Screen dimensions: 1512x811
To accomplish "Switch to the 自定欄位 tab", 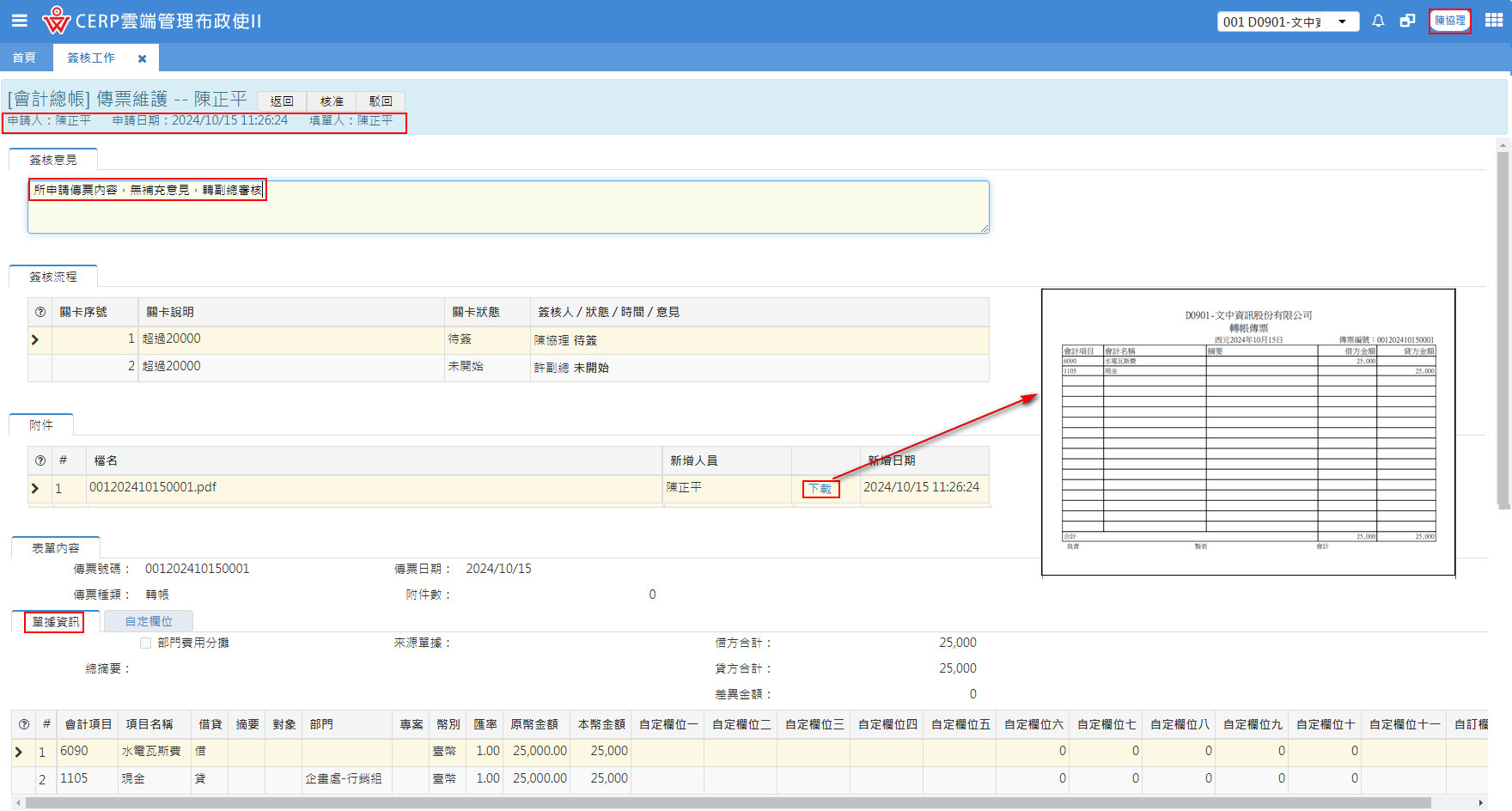I will point(149,621).
